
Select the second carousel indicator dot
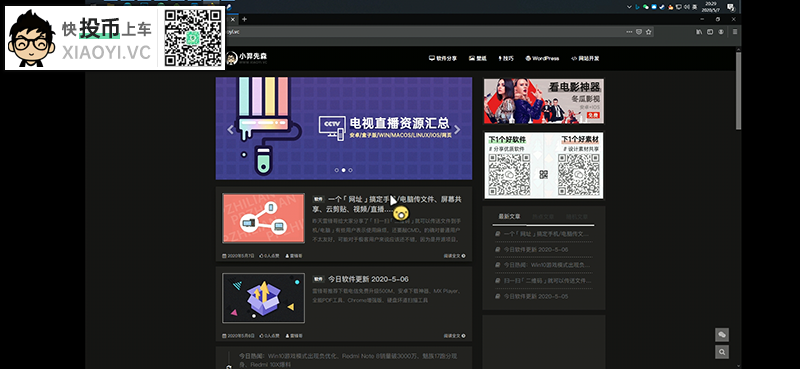[x=343, y=170]
